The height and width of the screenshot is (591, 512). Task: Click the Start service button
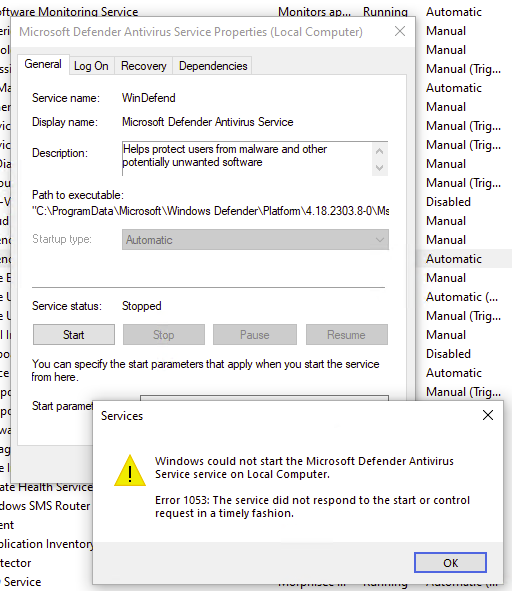tap(74, 335)
